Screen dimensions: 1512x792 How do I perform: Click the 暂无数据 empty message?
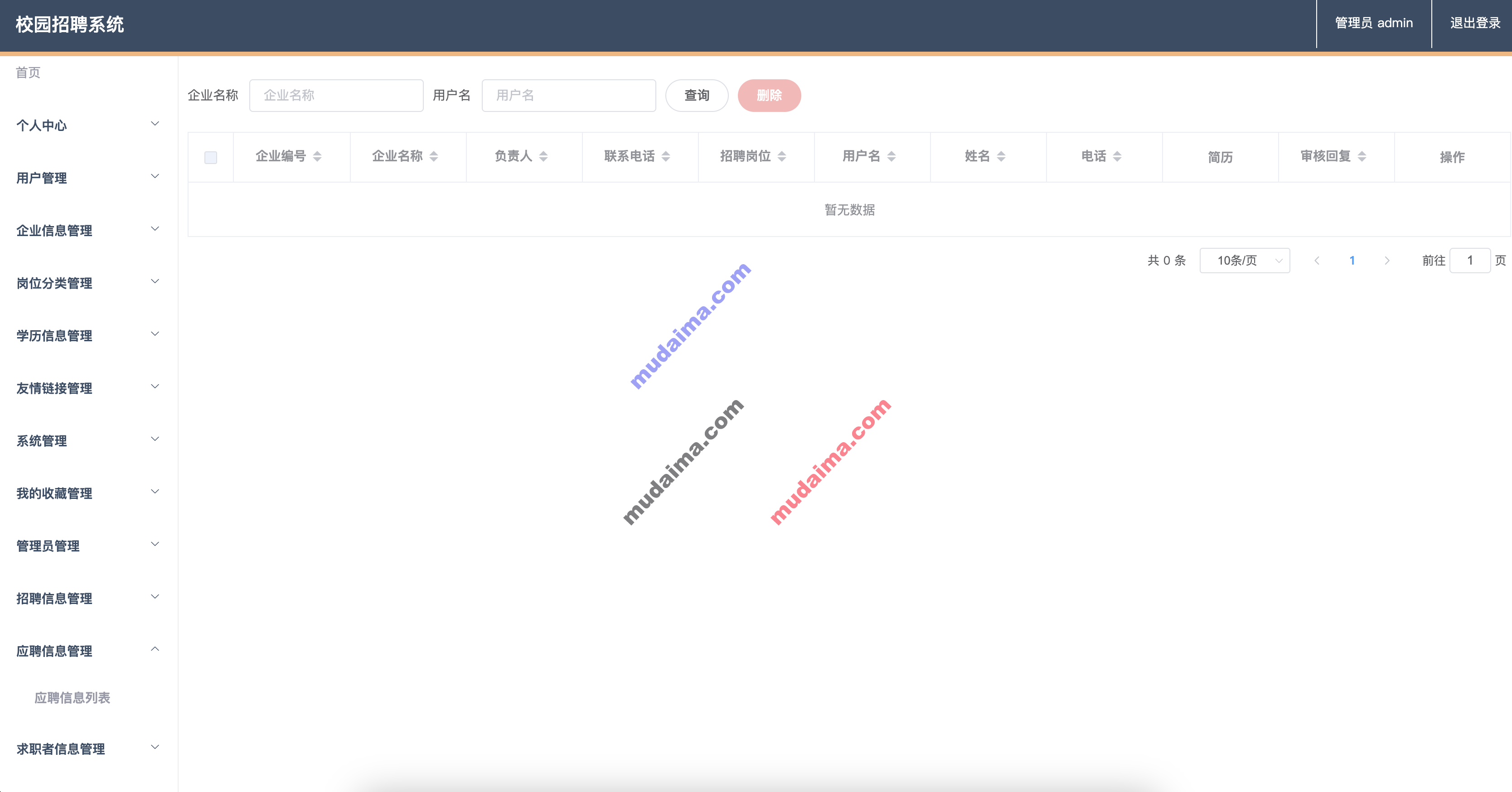click(849, 210)
